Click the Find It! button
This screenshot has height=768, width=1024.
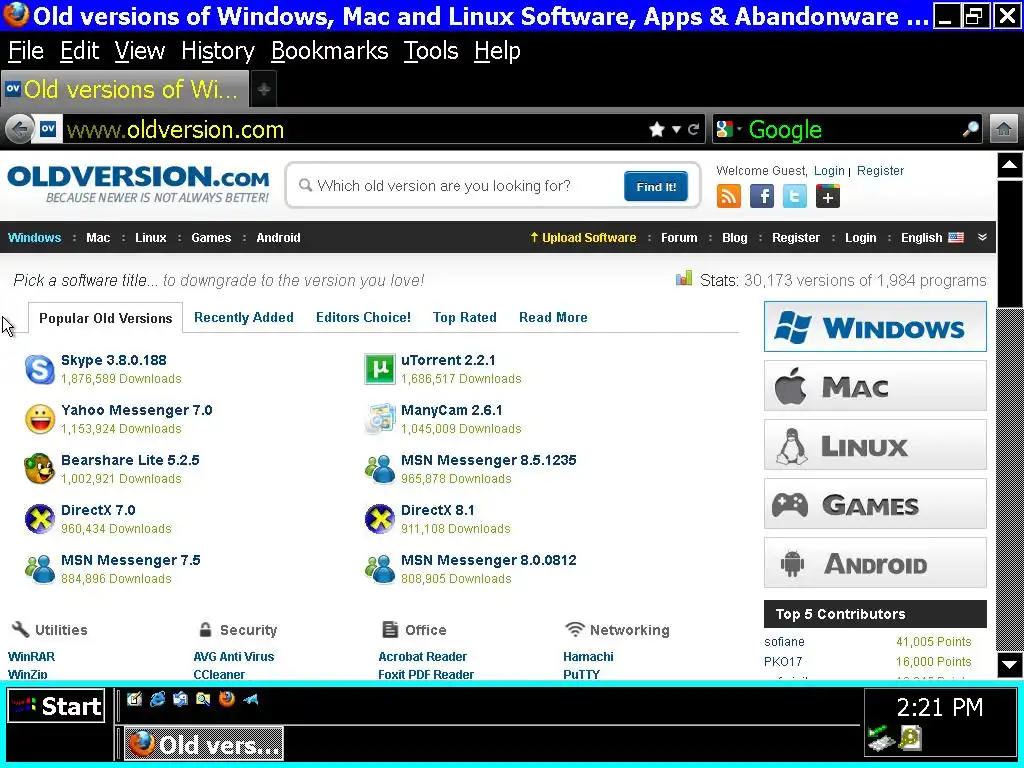(656, 187)
